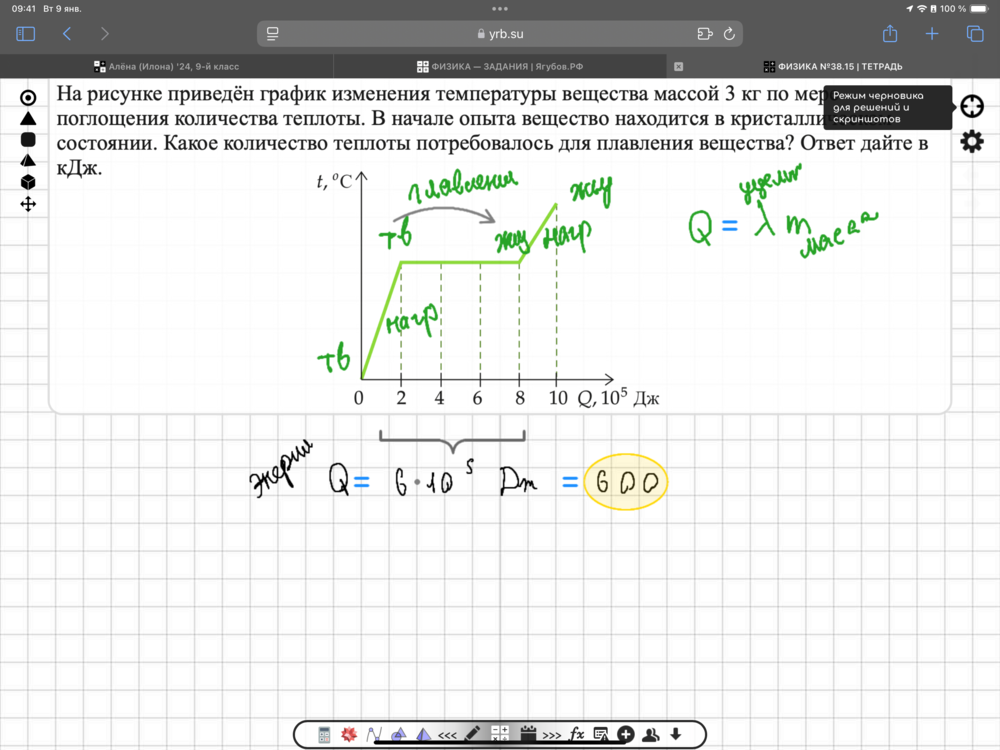Open the calculator tool in bottom toolbar
The height and width of the screenshot is (750, 1000).
(324, 735)
